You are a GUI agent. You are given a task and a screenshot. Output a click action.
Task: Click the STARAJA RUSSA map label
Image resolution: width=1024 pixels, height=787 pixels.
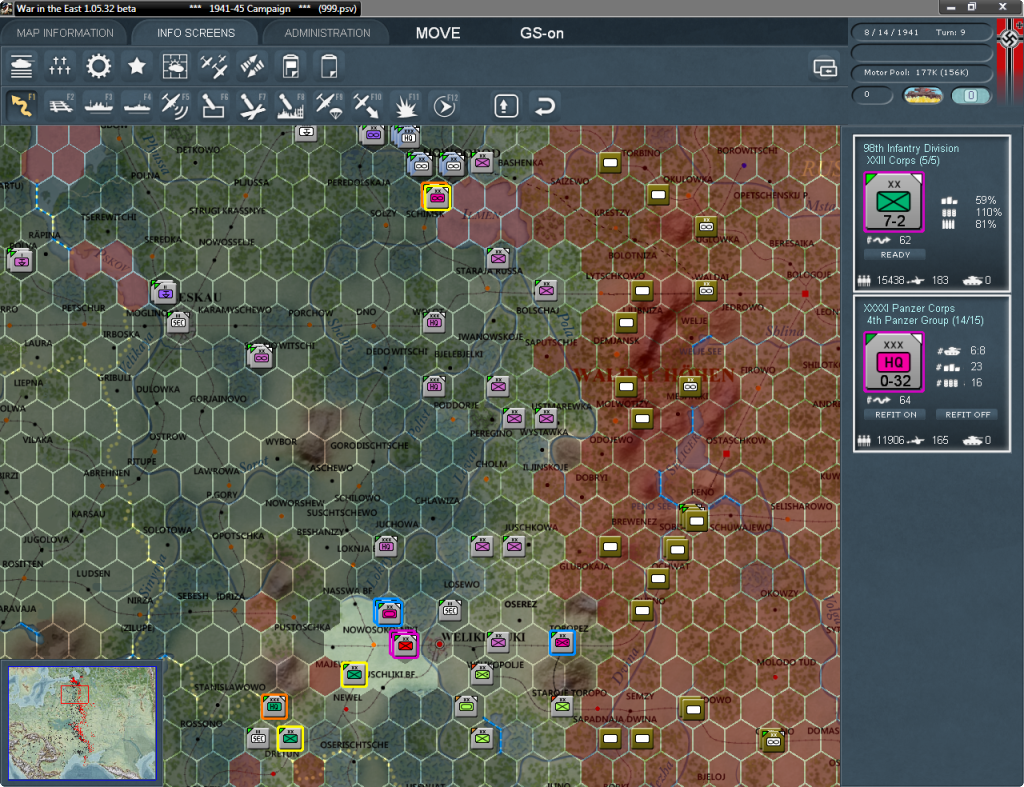[x=489, y=271]
